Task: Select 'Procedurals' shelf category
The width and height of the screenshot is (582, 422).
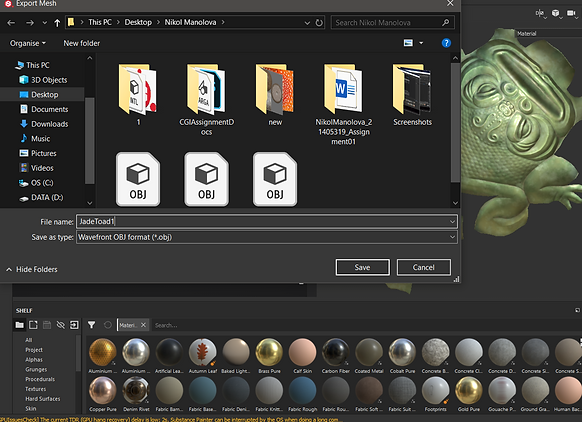Action: [x=40, y=379]
